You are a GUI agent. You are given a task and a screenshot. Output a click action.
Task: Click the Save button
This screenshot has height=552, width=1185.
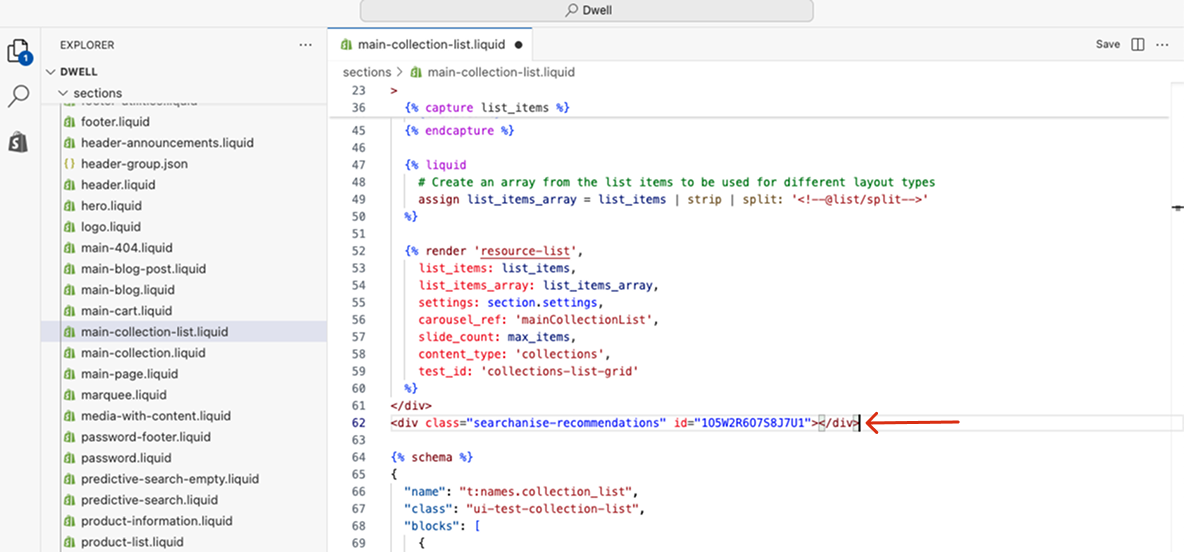1107,45
